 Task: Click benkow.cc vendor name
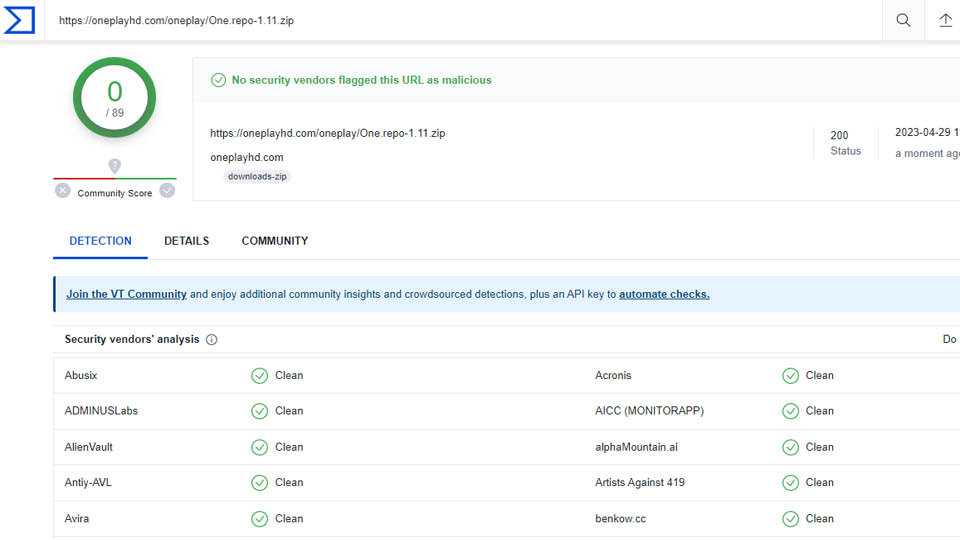(x=620, y=519)
